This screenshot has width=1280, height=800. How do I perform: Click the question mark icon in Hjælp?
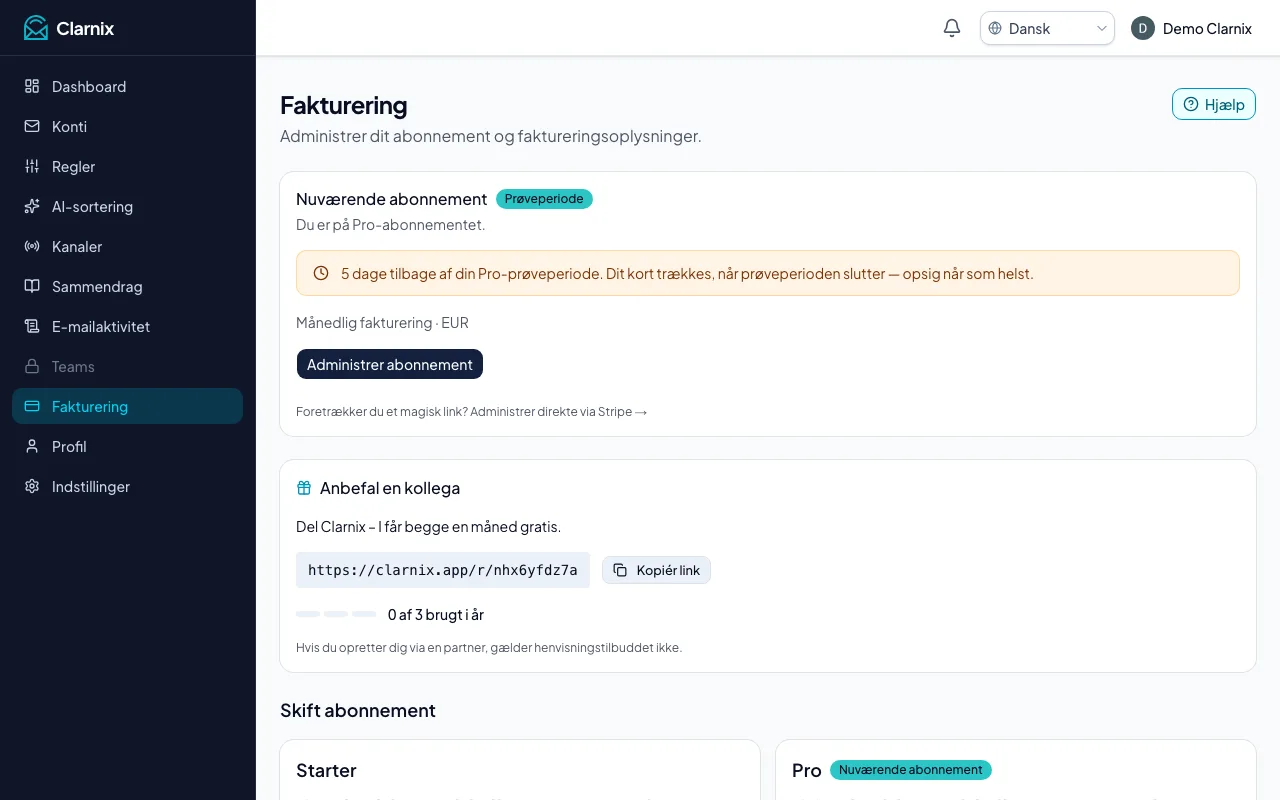1191,104
